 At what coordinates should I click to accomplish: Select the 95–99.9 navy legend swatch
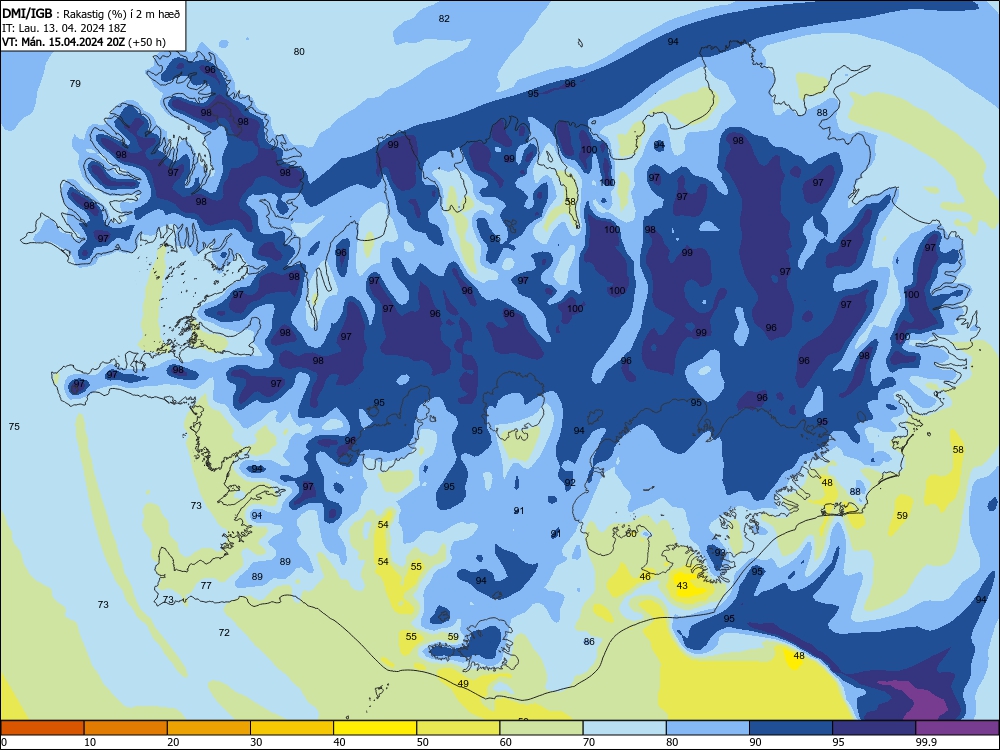(874, 728)
